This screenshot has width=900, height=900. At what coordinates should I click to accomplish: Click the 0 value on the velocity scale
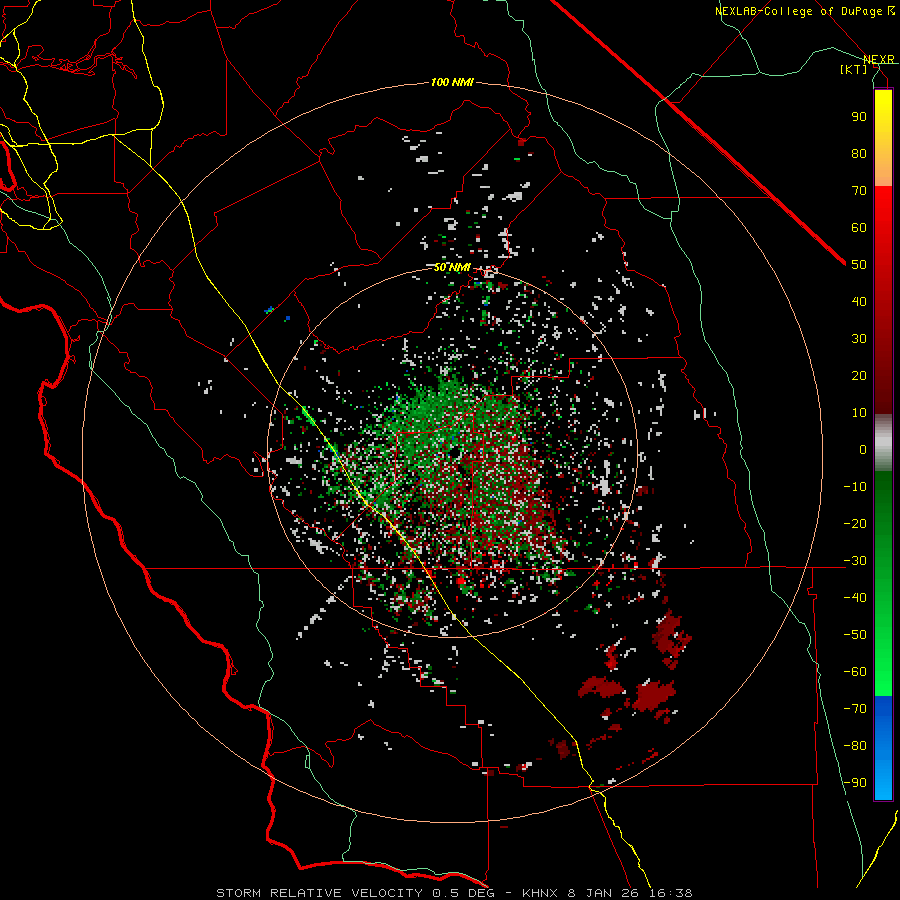863,449
